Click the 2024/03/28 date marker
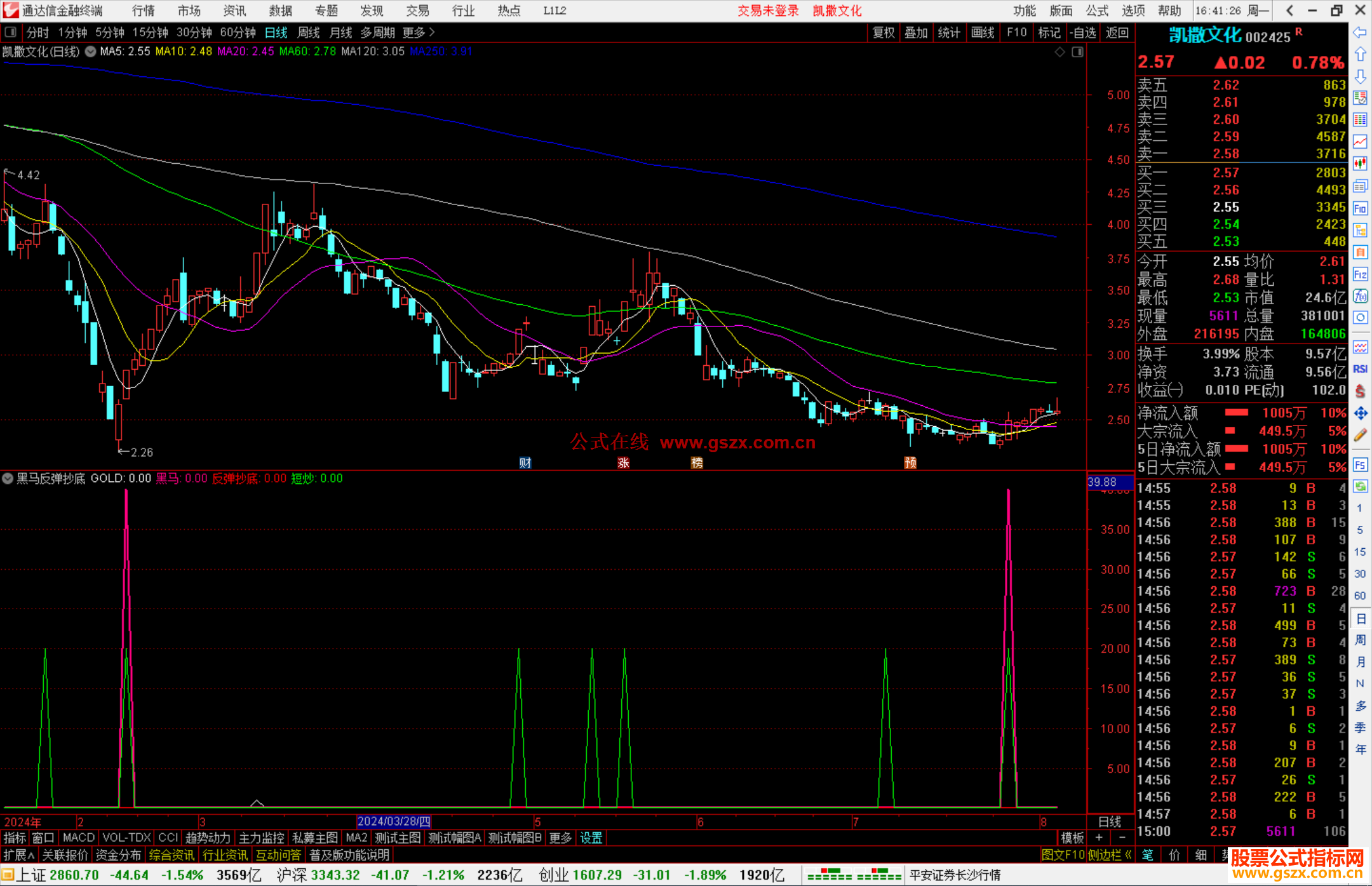 tap(394, 822)
